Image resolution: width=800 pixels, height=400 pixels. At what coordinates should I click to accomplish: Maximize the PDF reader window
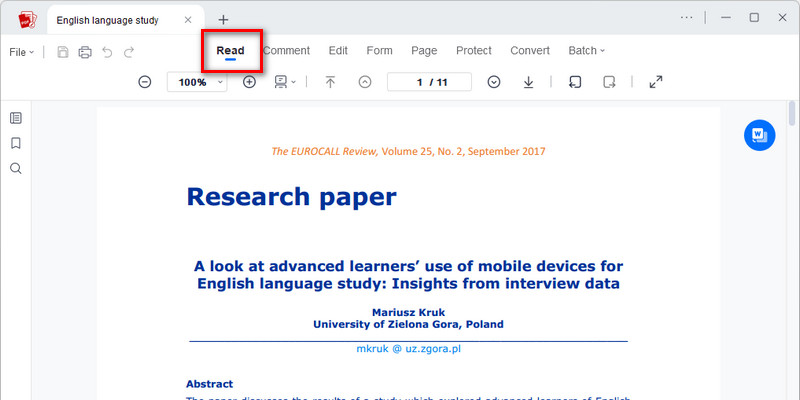pyautogui.click(x=754, y=17)
